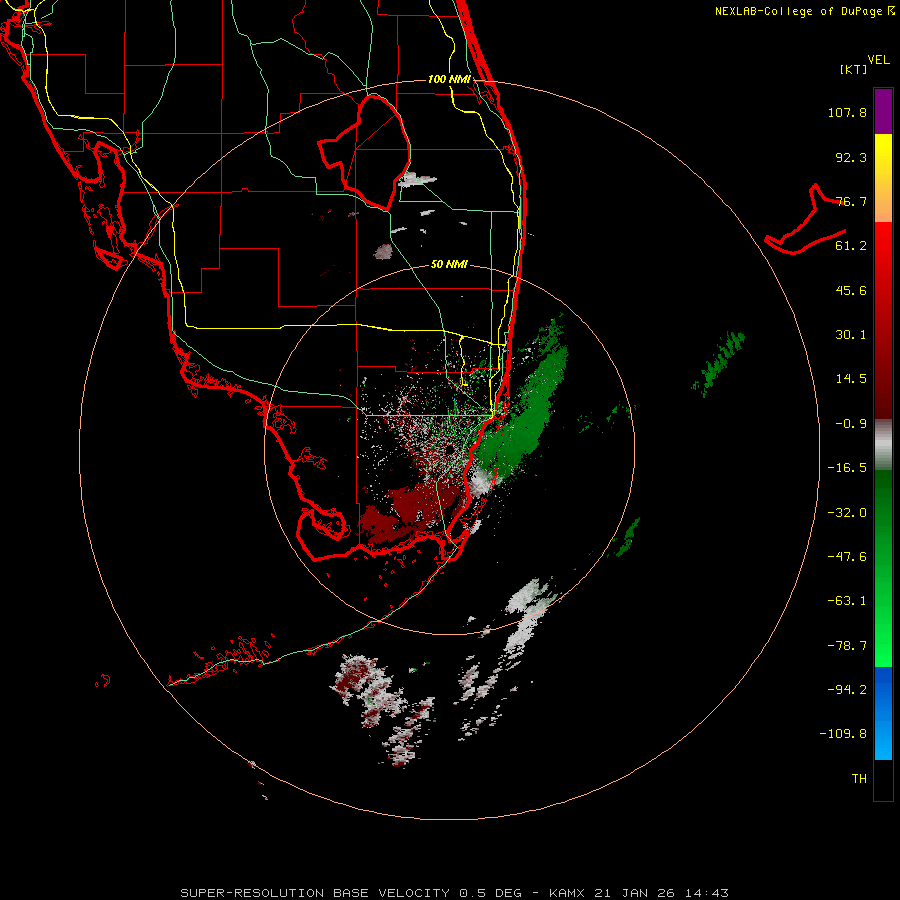Click the 50 NMI range ring label
Image resolution: width=900 pixels, height=900 pixels.
tap(449, 265)
